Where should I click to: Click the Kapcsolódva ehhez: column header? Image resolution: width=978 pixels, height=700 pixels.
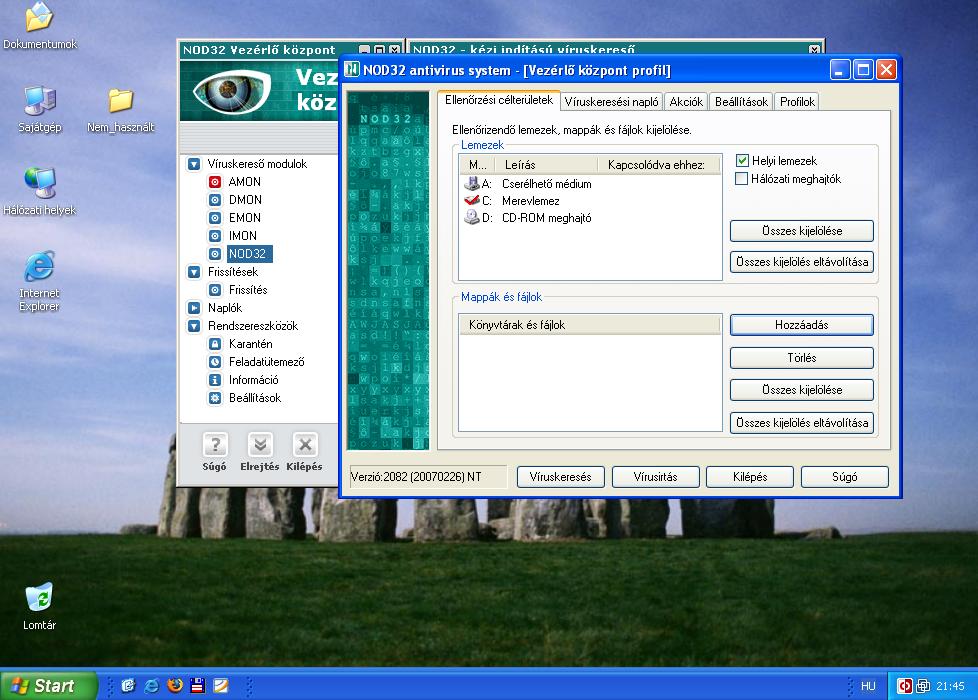[x=659, y=165]
